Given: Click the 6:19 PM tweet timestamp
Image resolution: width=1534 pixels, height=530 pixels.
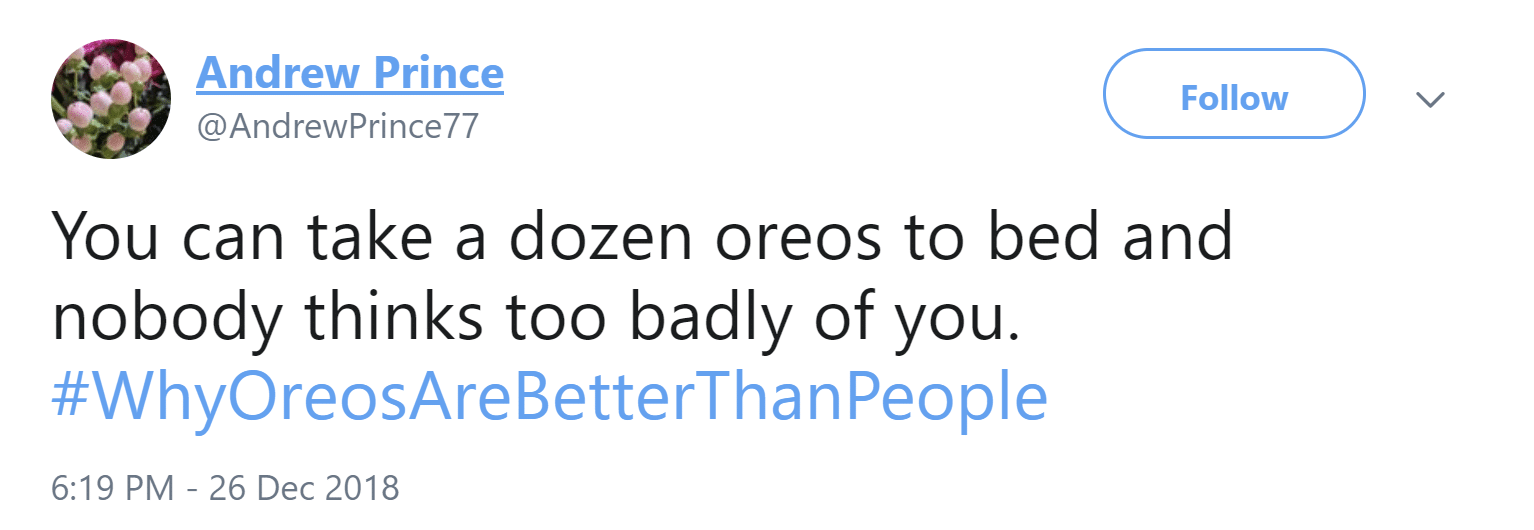Looking at the screenshot, I should [x=112, y=488].
